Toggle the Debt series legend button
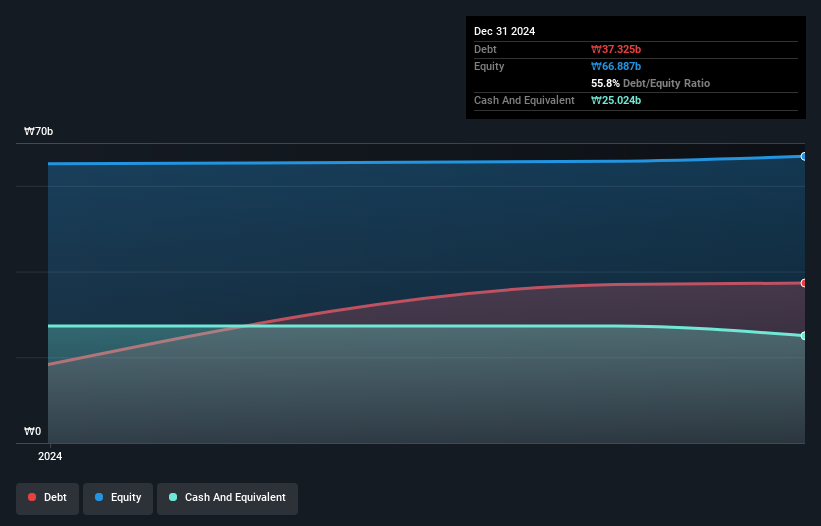 coord(47,498)
